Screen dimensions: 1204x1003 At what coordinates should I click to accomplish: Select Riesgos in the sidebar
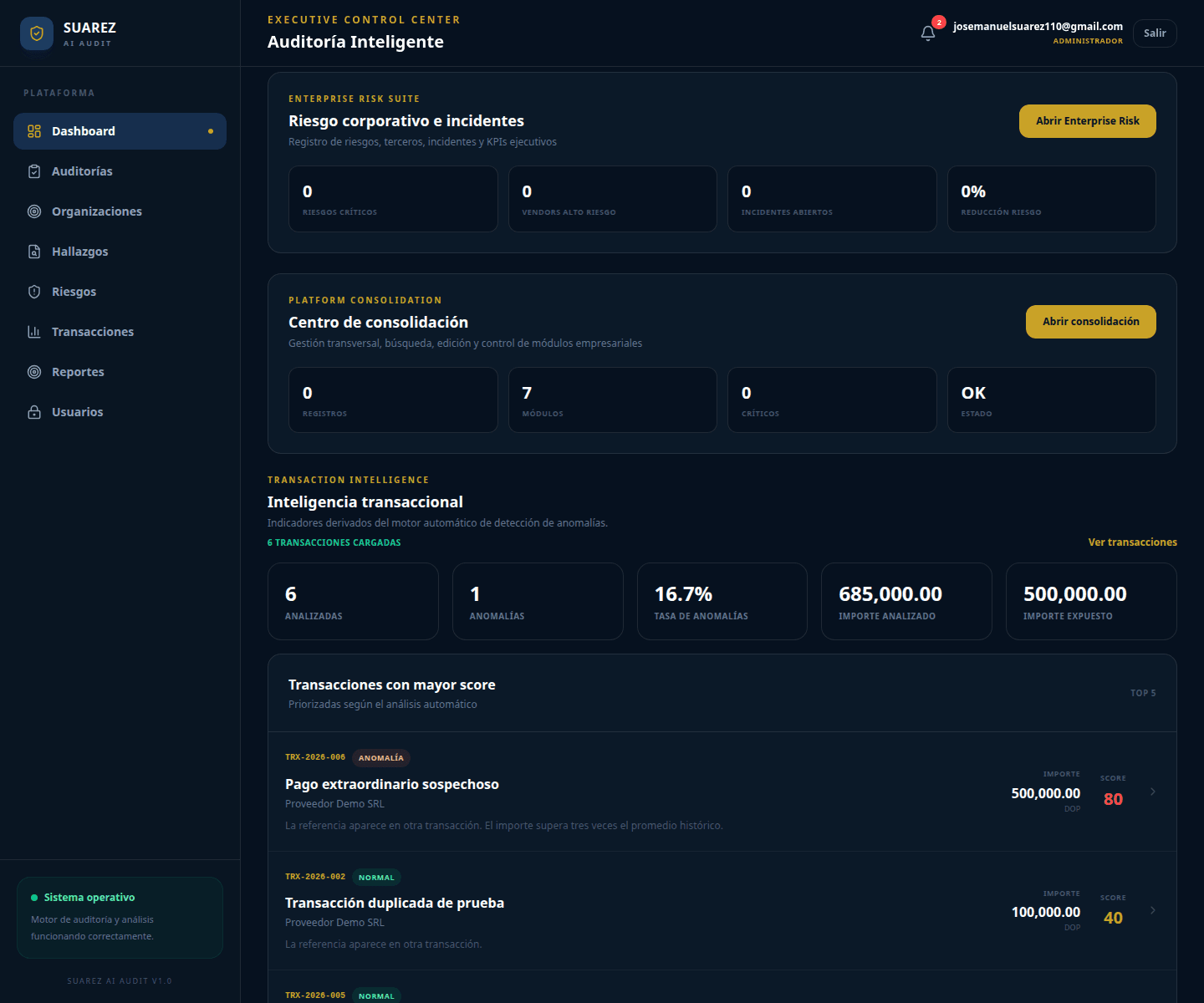point(120,292)
